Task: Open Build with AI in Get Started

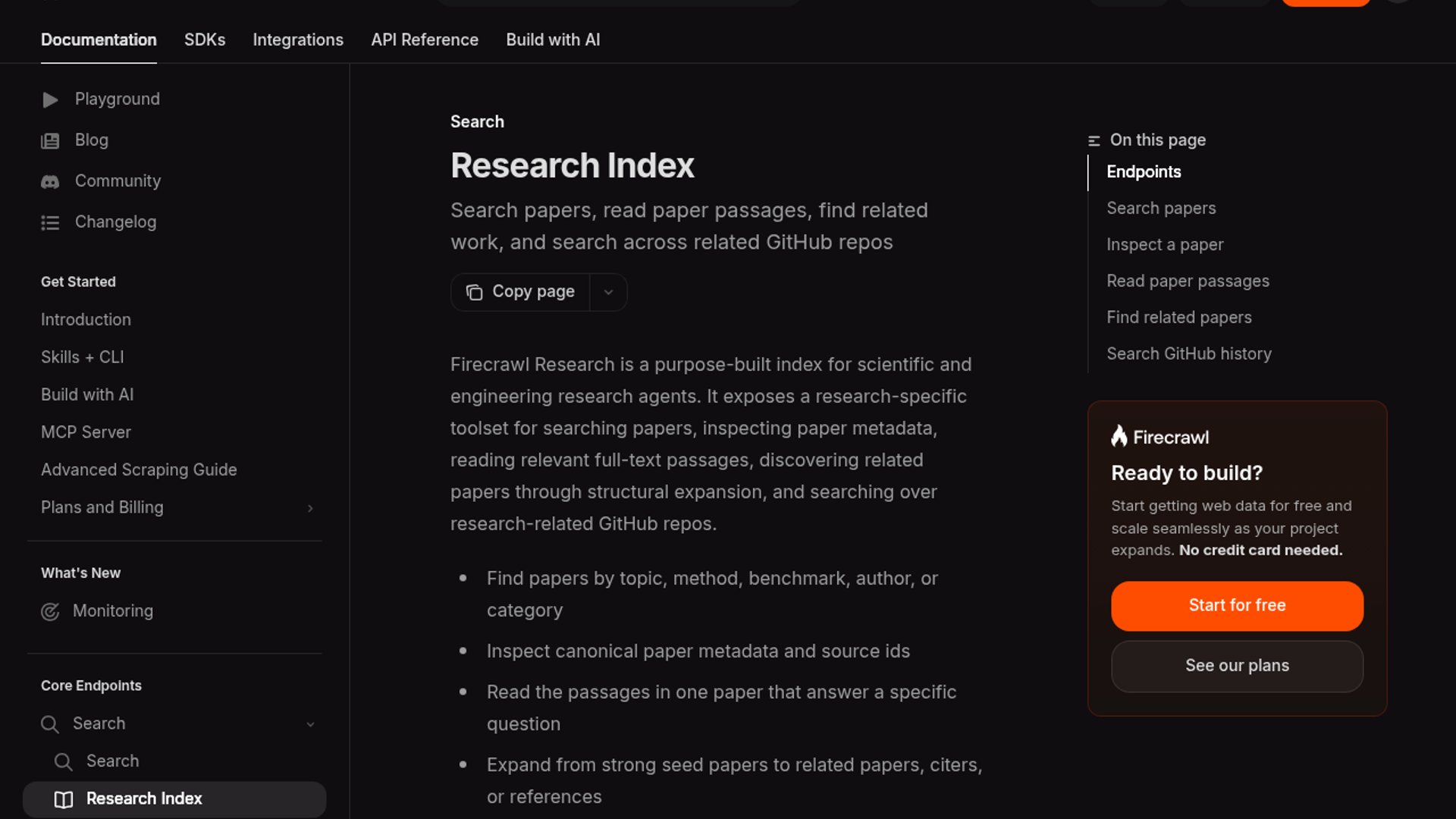Action: 87,395
